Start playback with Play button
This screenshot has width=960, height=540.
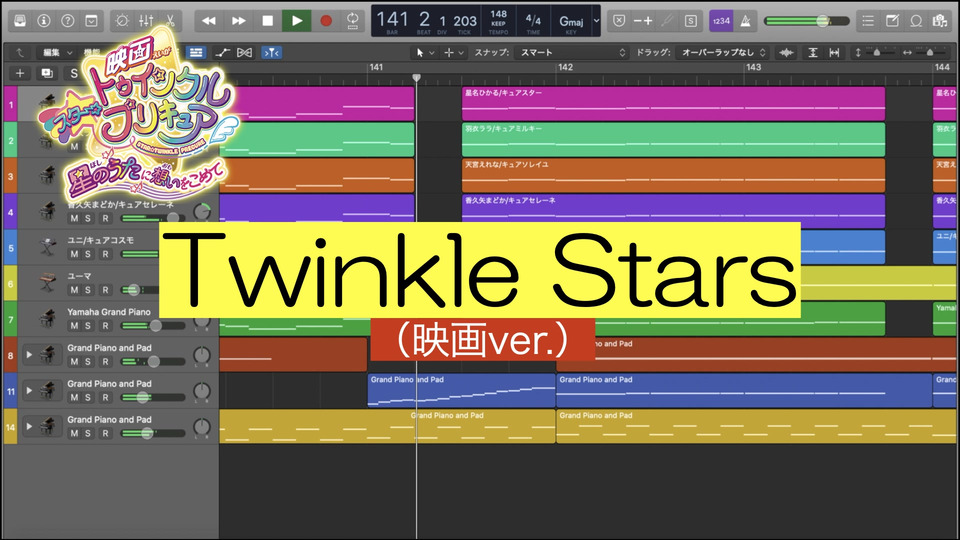(297, 21)
